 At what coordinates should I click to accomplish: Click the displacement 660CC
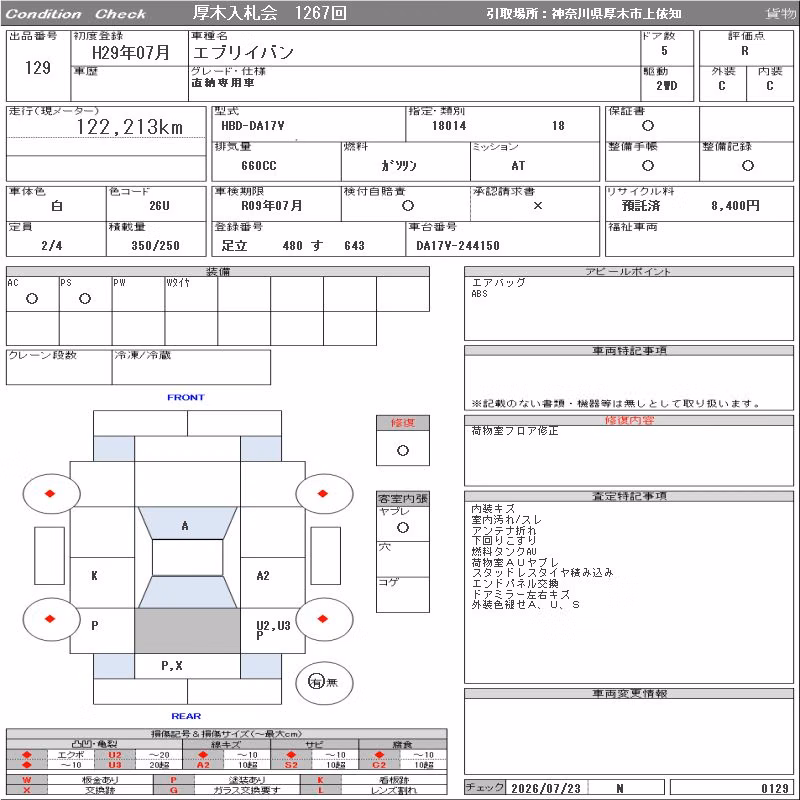(259, 165)
